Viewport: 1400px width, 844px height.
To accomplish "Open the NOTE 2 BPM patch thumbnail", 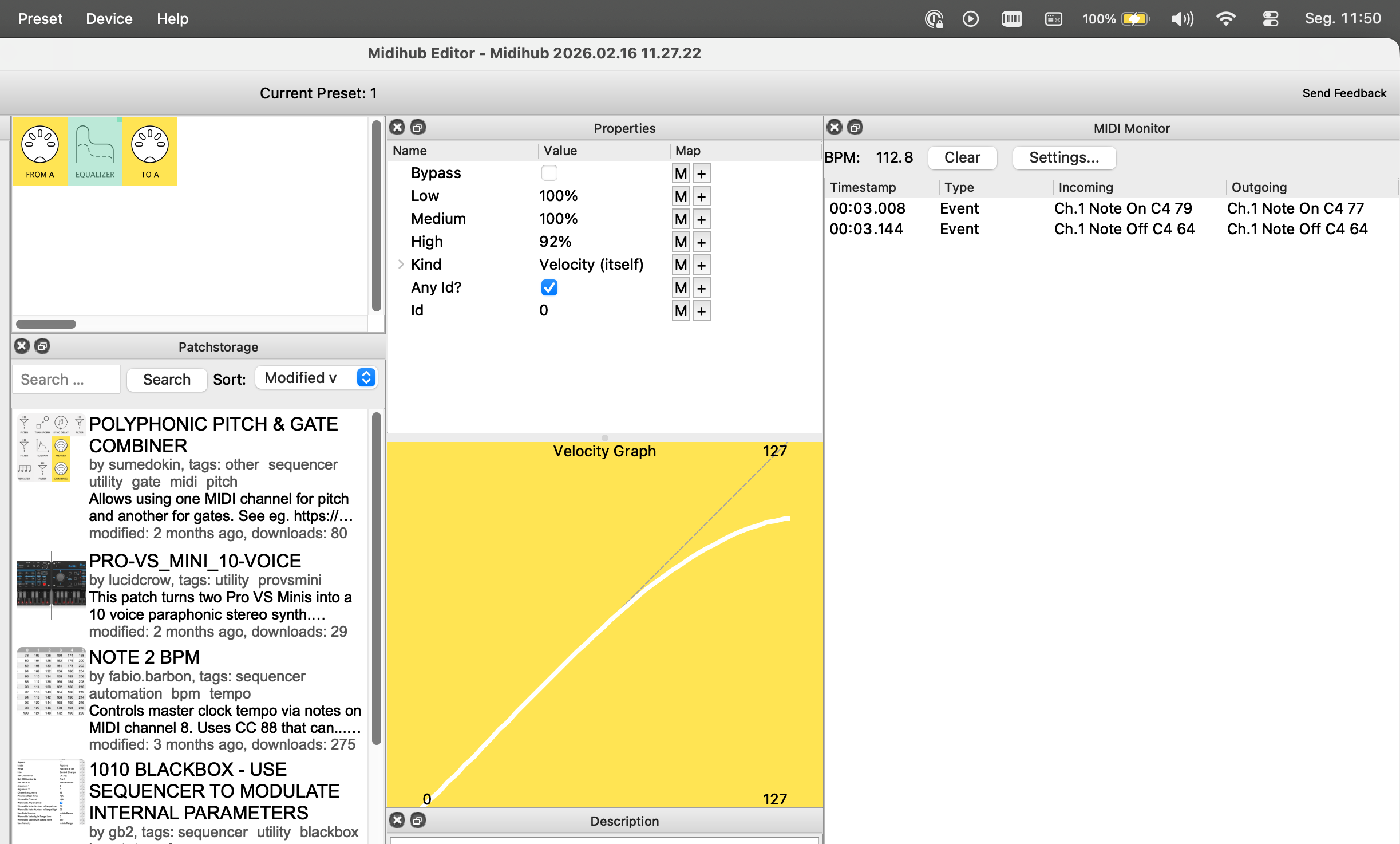I will pos(52,681).
